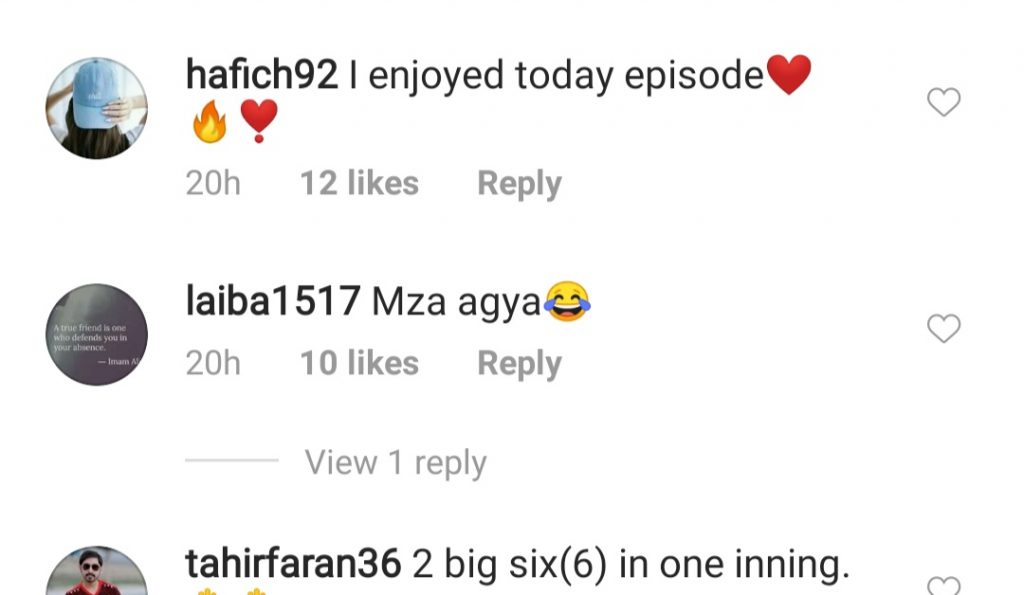This screenshot has width=1024, height=595.
Task: Select the 20h timestamp under hafich92's comment
Action: pos(213,183)
